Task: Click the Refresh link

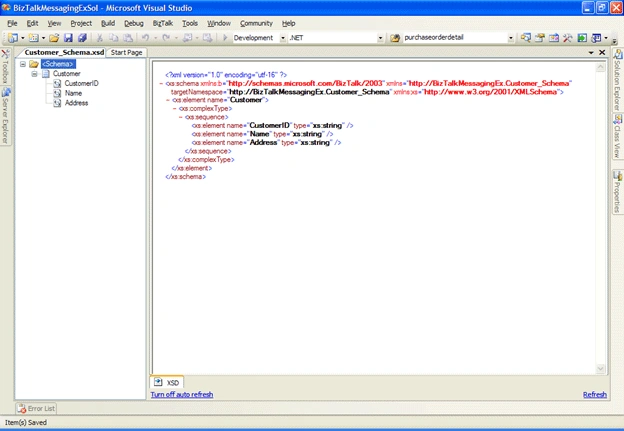Action: [x=595, y=394]
